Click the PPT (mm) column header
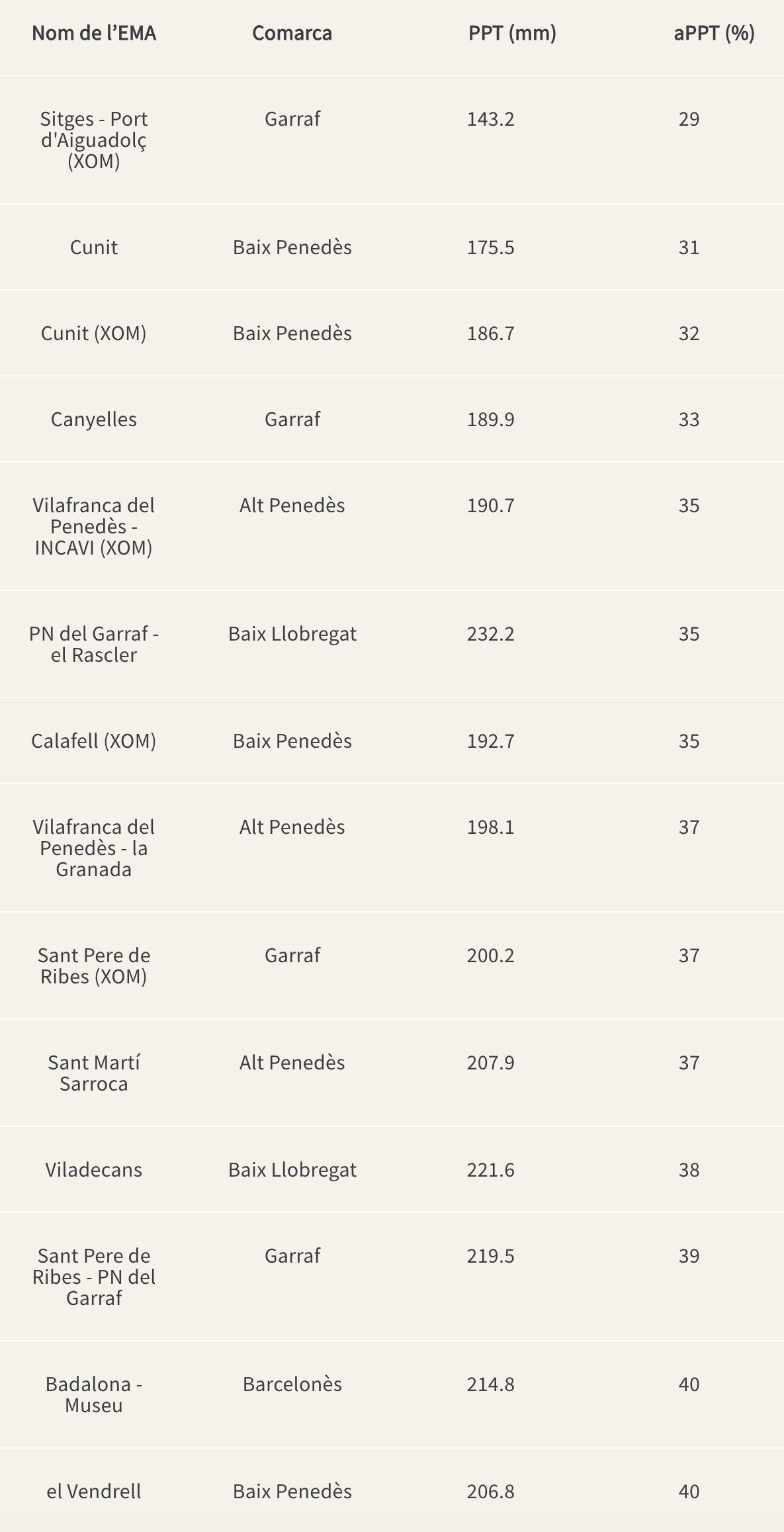This screenshot has height=1532, width=784. click(512, 33)
